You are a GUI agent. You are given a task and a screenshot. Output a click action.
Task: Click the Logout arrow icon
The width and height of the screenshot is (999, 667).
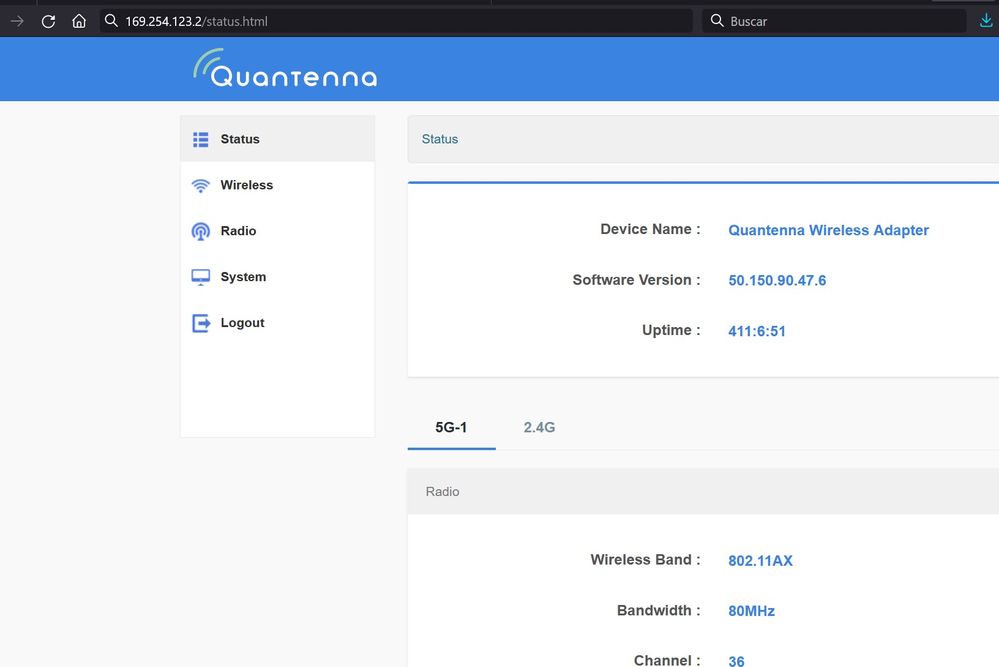tap(201, 323)
